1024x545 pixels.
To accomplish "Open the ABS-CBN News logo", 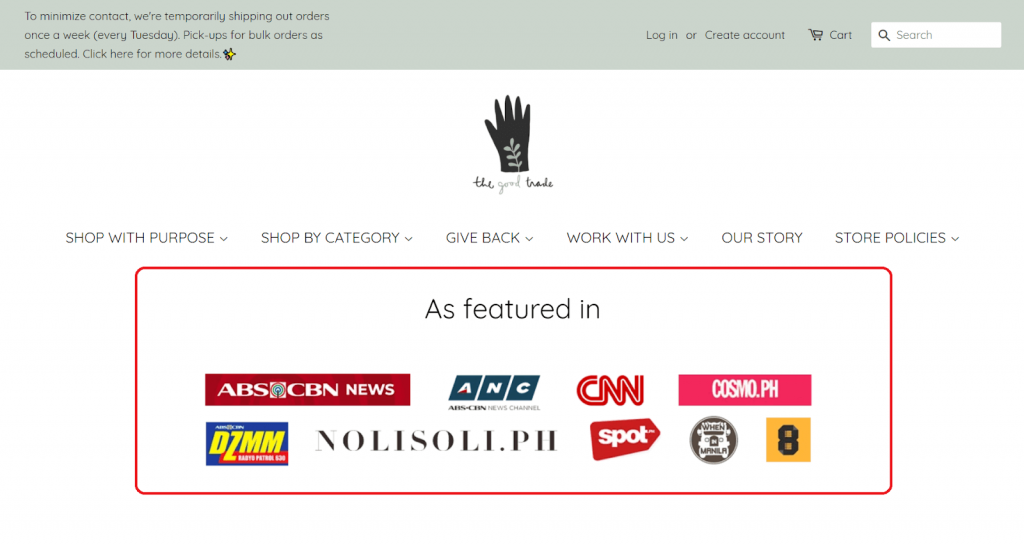I will click(308, 390).
